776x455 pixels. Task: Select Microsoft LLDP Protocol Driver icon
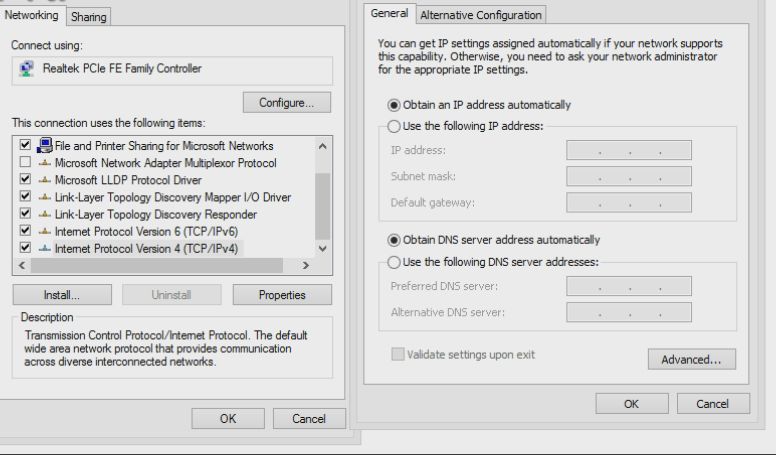coord(45,180)
